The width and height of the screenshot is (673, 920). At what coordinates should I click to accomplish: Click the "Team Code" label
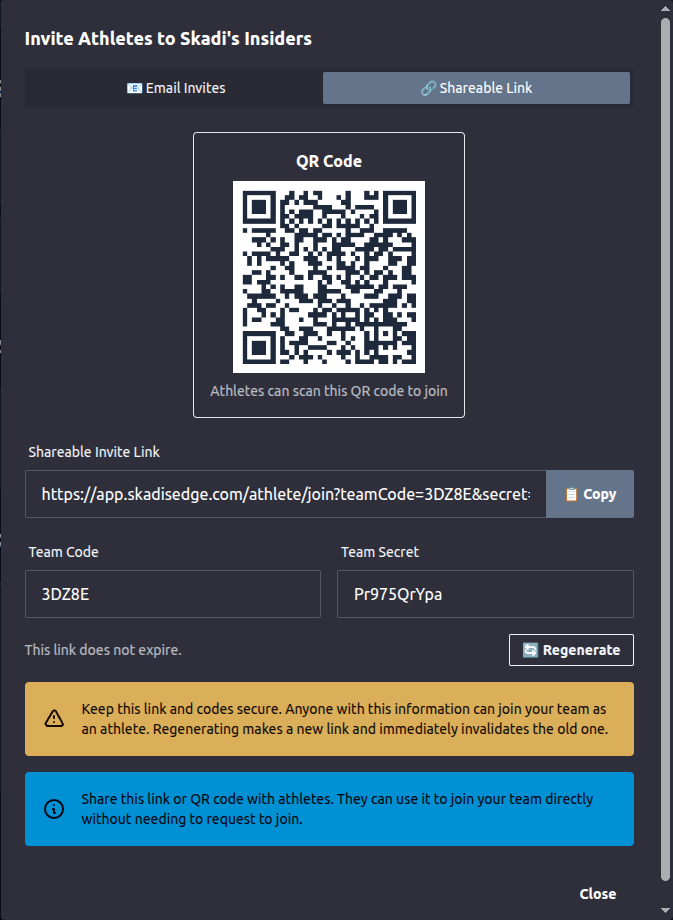point(63,552)
